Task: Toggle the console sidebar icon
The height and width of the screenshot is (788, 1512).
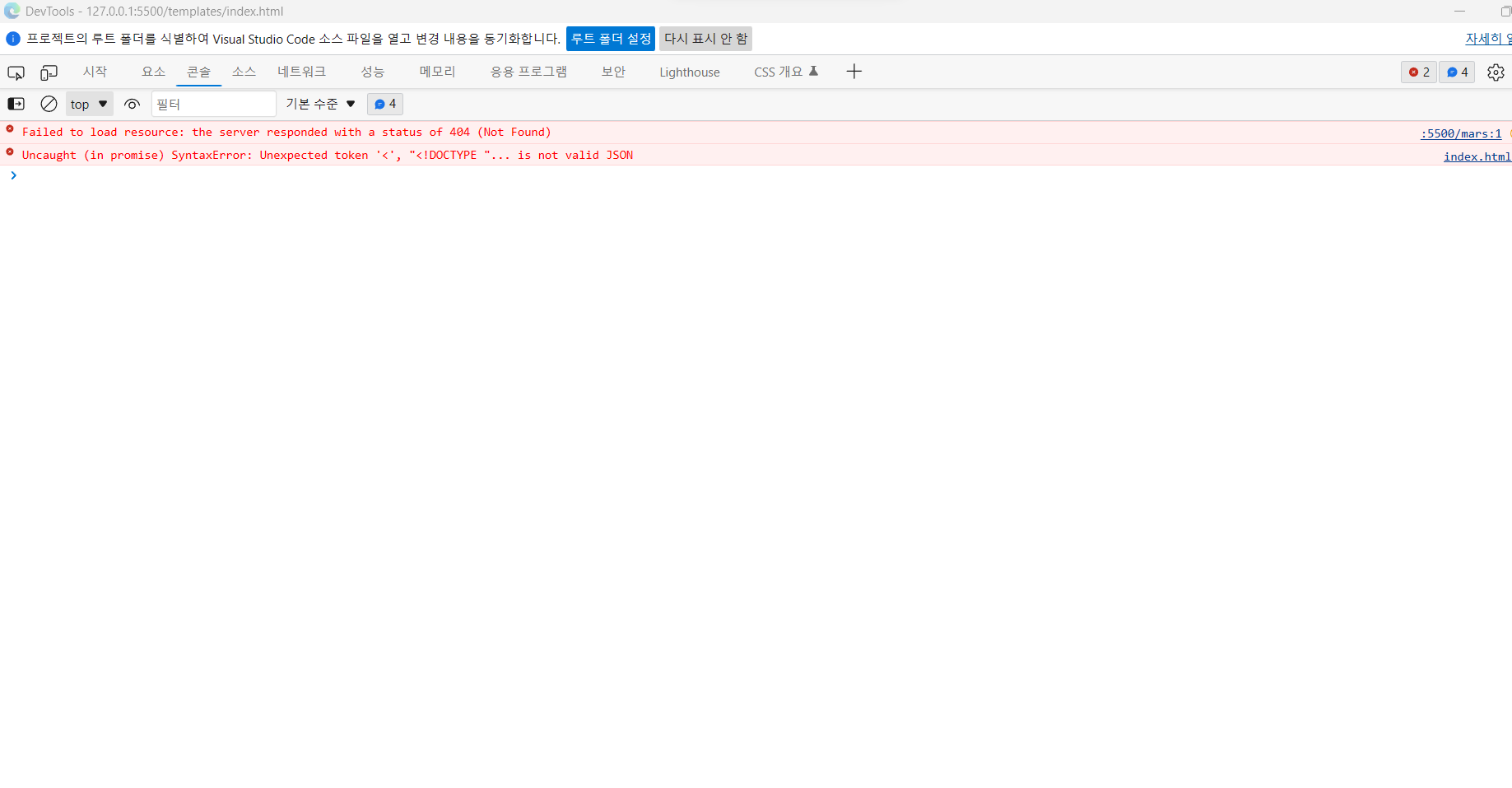Action: click(16, 104)
